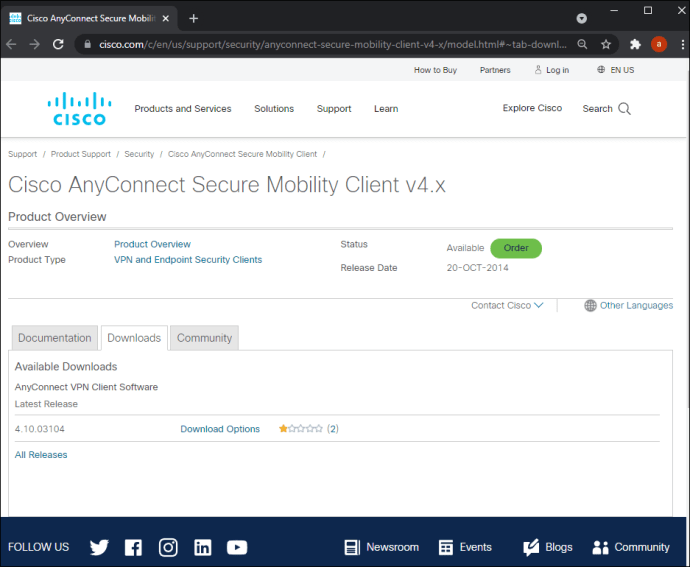Screen dimensions: 690x567
Task: Click the Blogs icon in footer
Action: 531,547
